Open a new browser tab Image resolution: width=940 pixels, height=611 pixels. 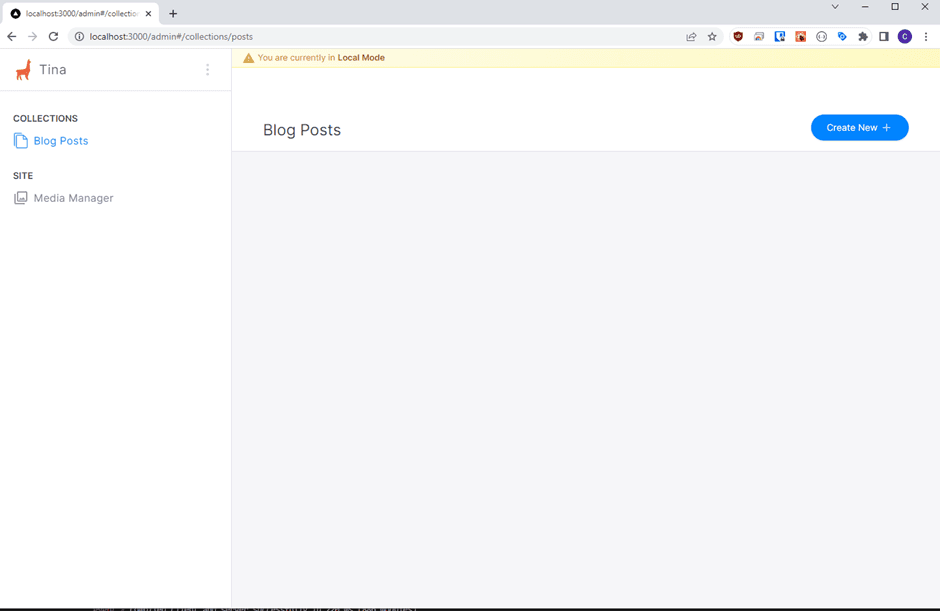pos(173,14)
